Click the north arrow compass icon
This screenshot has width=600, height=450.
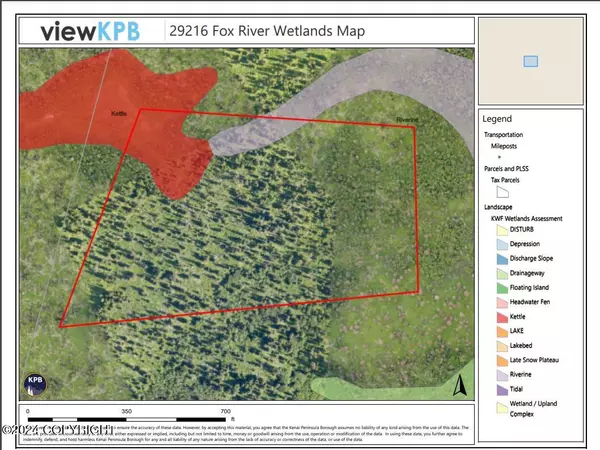459,384
